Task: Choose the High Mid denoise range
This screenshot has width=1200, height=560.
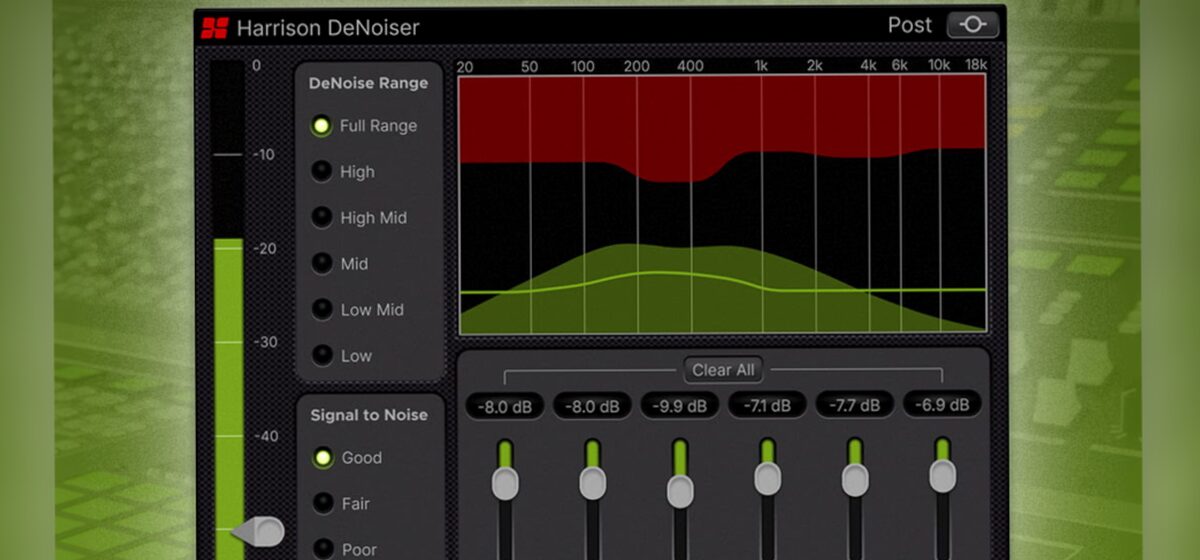Action: pyautogui.click(x=360, y=218)
